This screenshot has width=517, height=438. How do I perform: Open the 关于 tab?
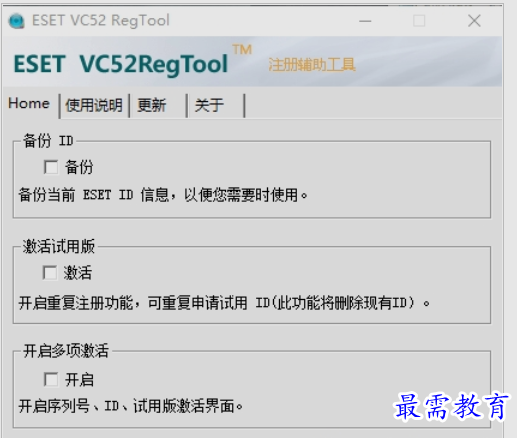209,105
